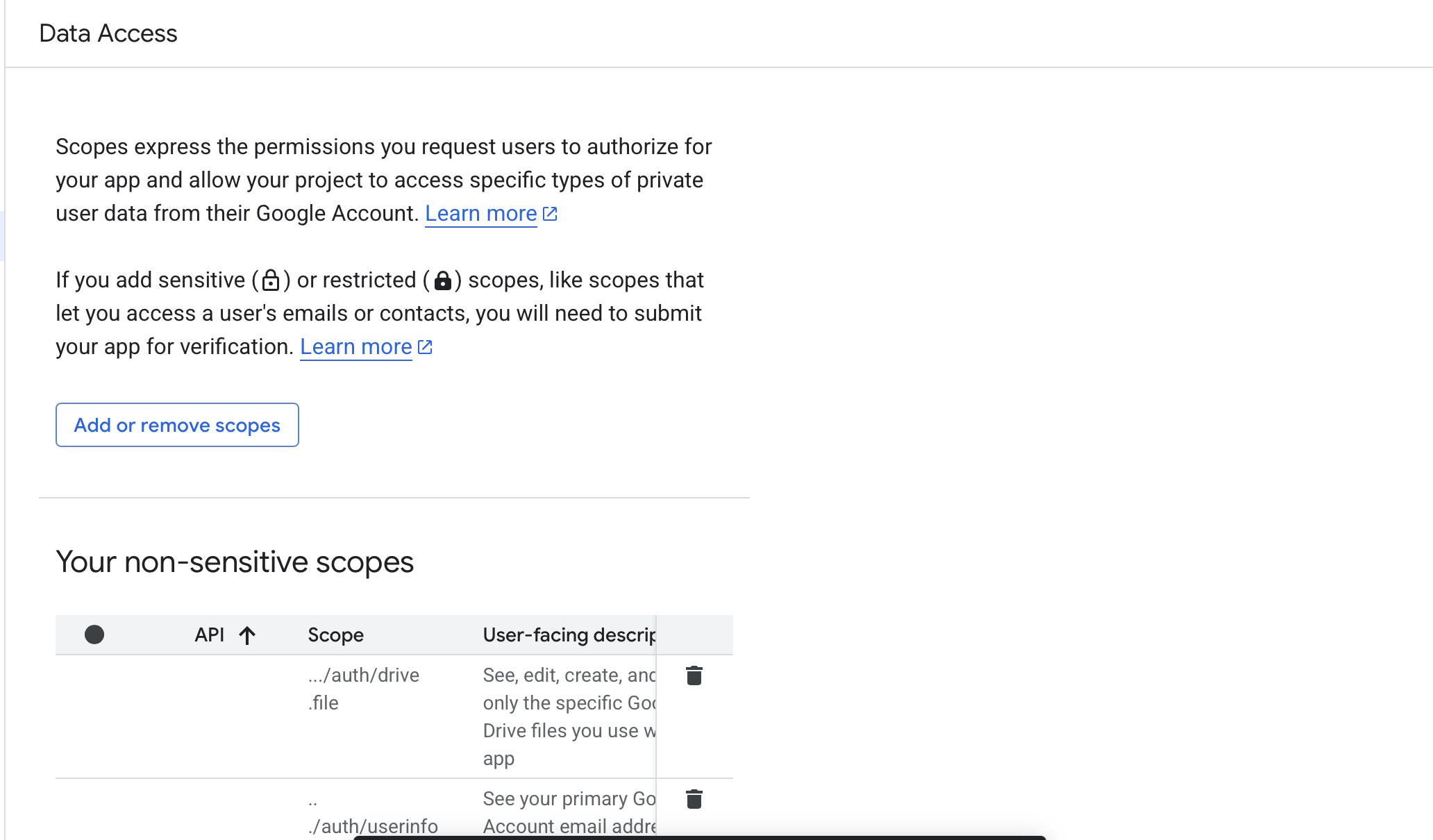Viewport: 1433px width, 840px height.
Task: Select the auth/userinfo scope row
Action: click(x=94, y=809)
